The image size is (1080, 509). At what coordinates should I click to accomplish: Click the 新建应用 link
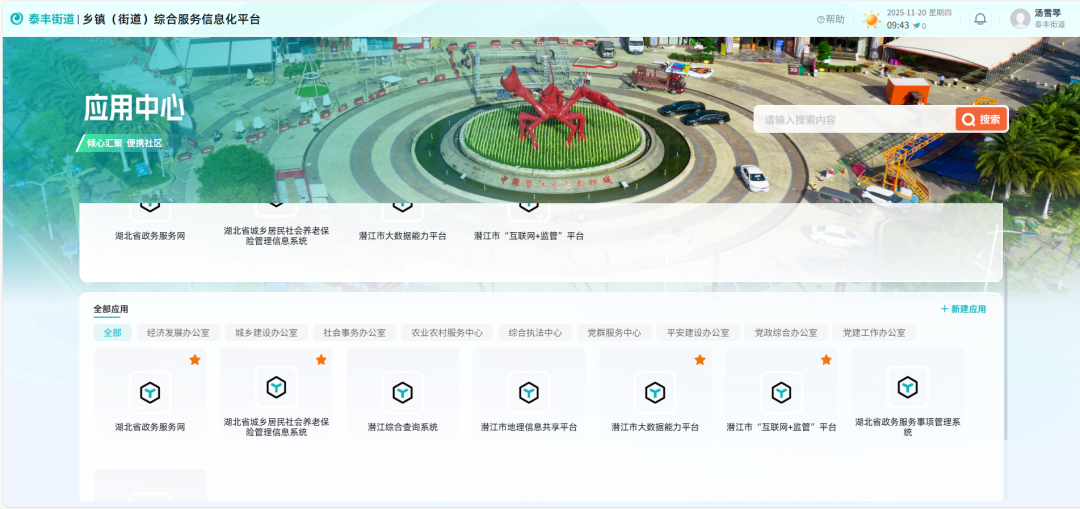pyautogui.click(x=963, y=310)
